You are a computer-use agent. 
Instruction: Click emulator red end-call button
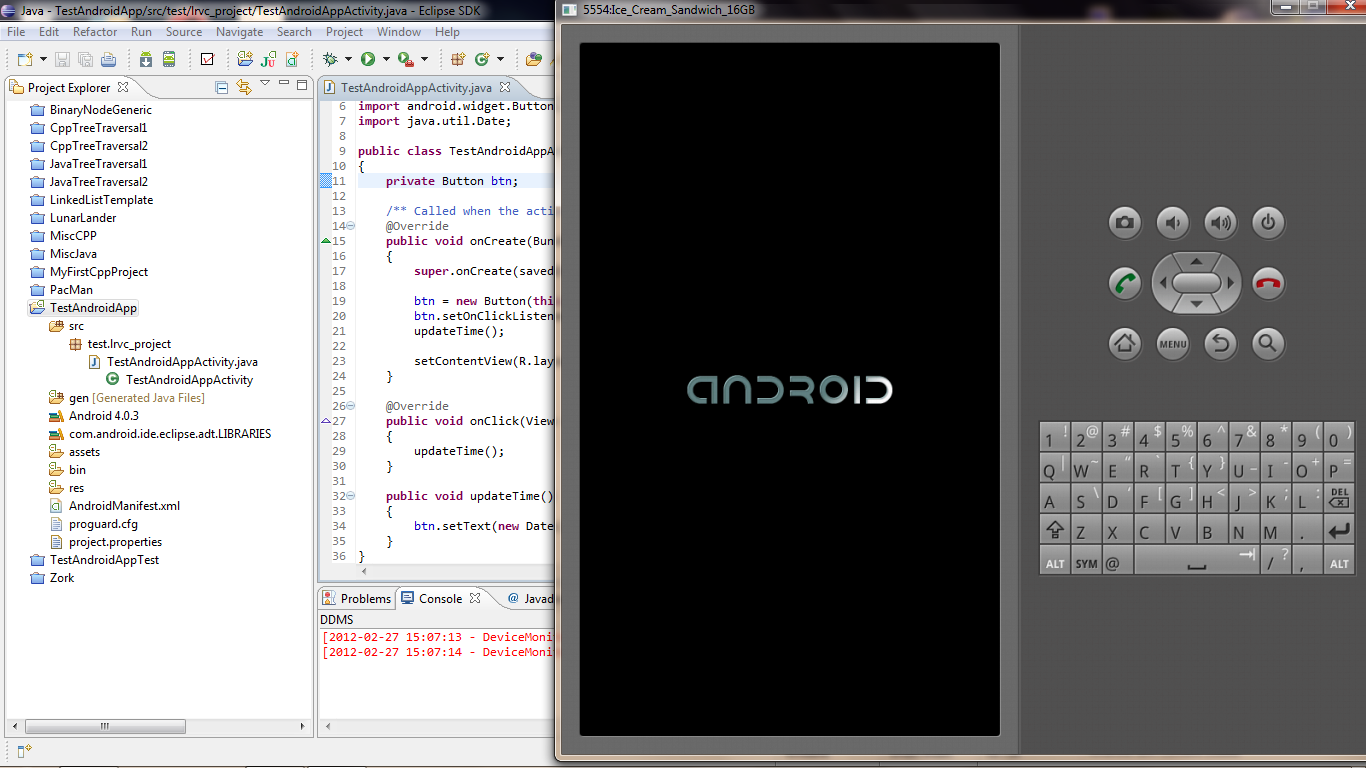1268,283
